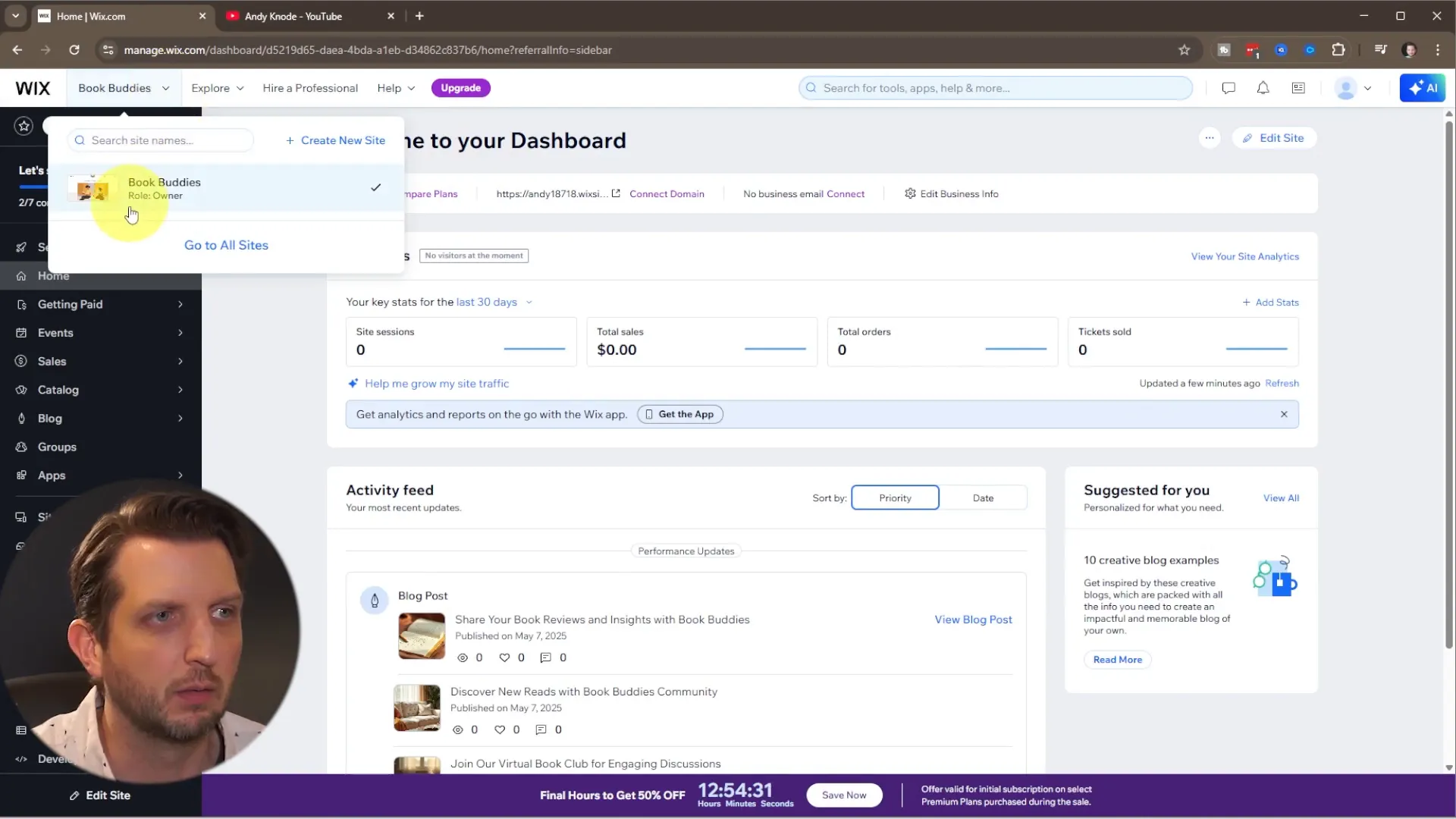Click the View Your Site Analytics link
This screenshot has width=1456, height=819.
click(1244, 256)
